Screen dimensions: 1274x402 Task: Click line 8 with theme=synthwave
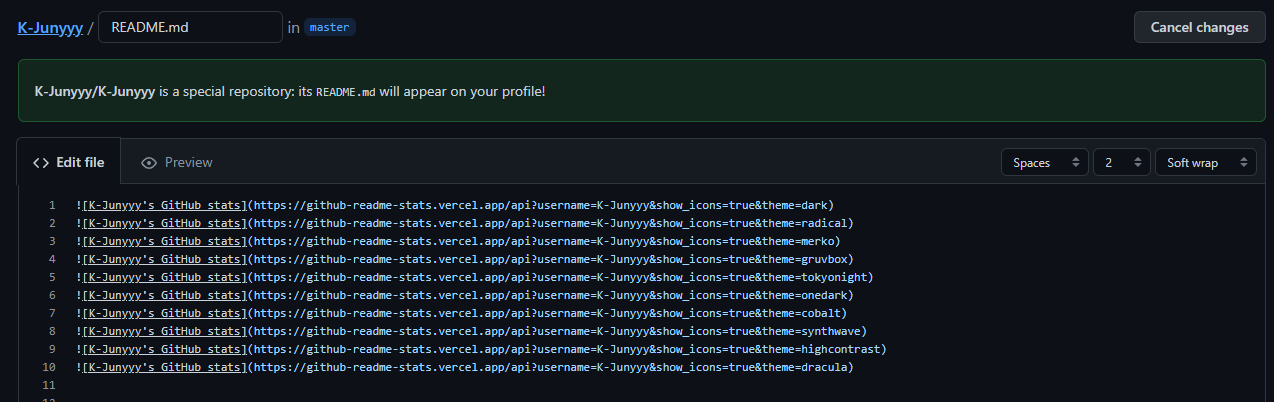tap(471, 331)
